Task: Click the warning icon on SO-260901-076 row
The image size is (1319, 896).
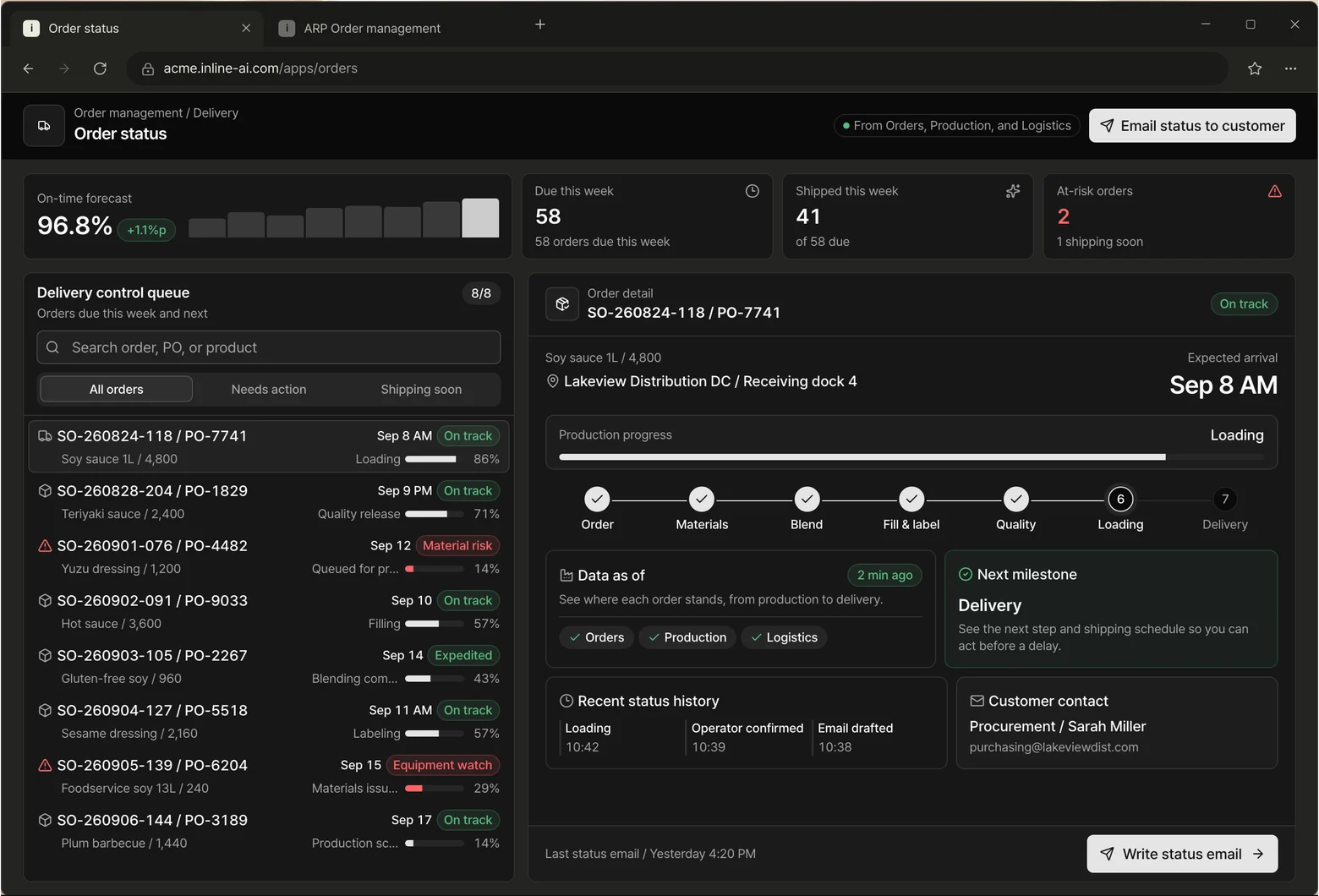Action: pyautogui.click(x=46, y=546)
